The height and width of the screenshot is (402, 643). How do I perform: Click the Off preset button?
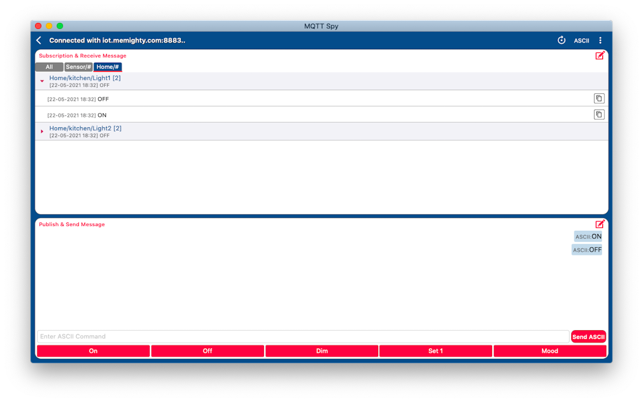[x=207, y=351]
